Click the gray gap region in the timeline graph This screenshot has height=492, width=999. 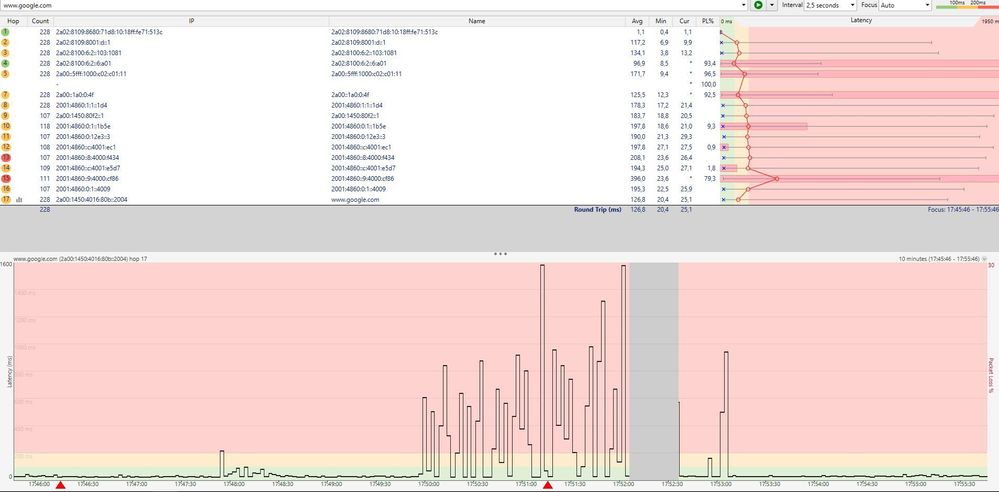point(654,370)
